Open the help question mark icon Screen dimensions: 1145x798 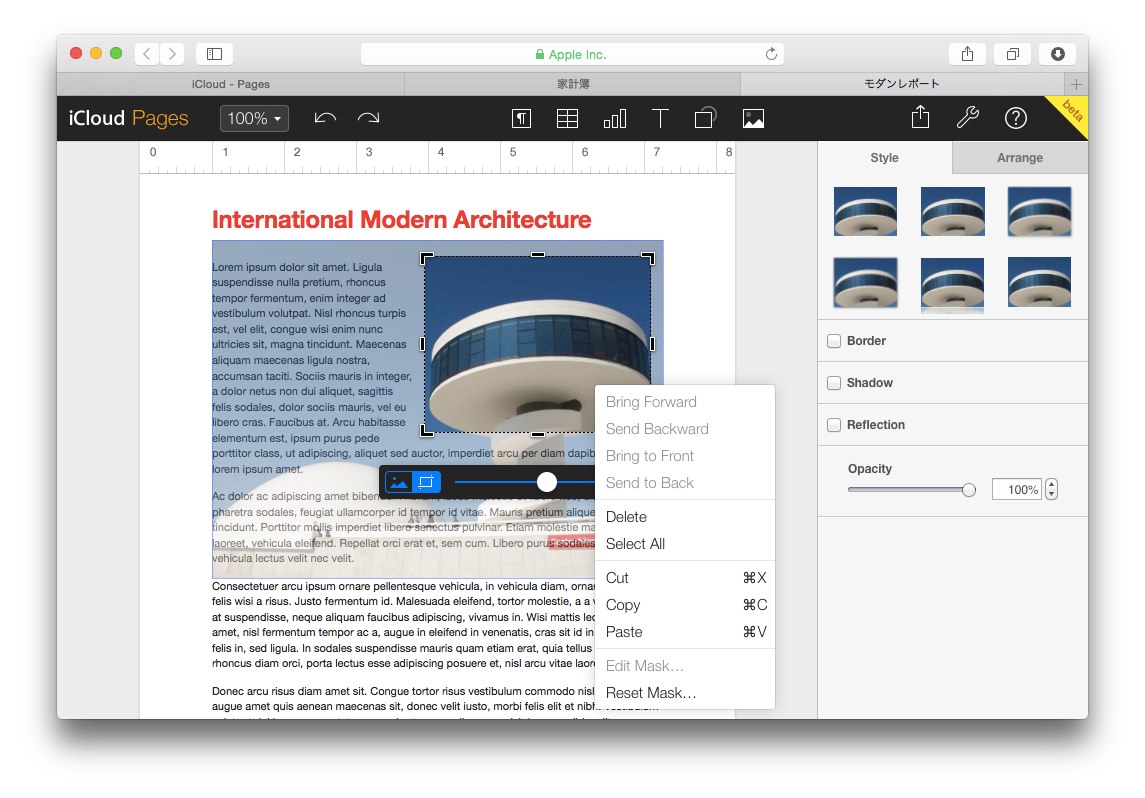(1016, 118)
